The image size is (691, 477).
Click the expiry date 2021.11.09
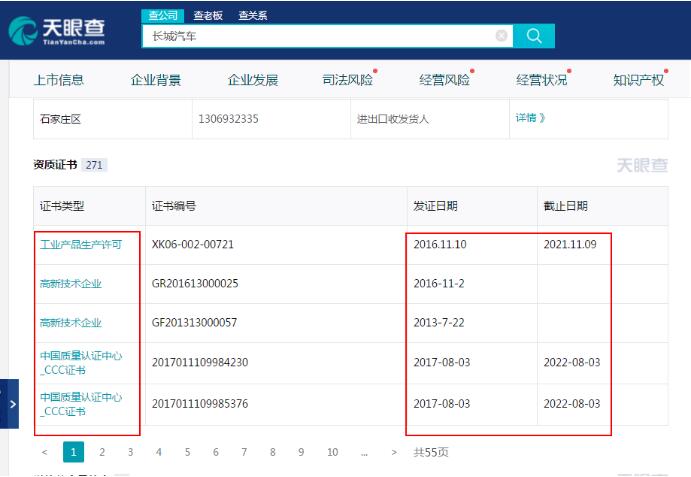coord(570,244)
